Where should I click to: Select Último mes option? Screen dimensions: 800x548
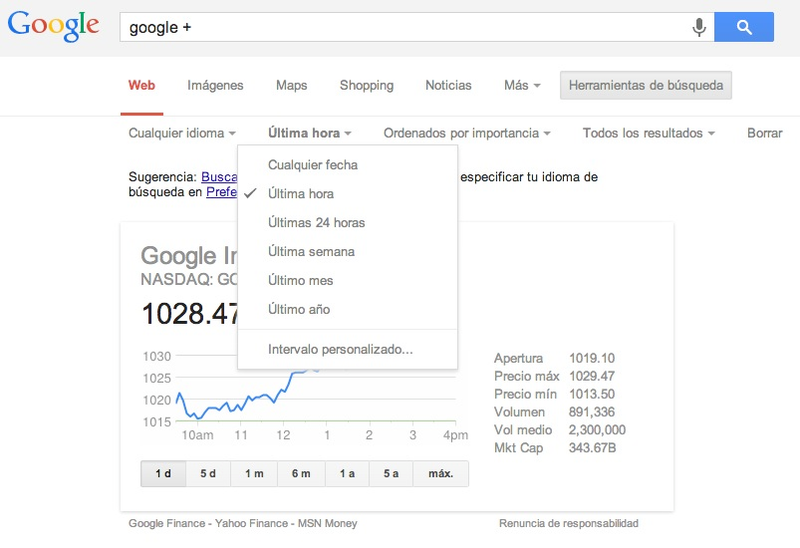click(x=347, y=281)
